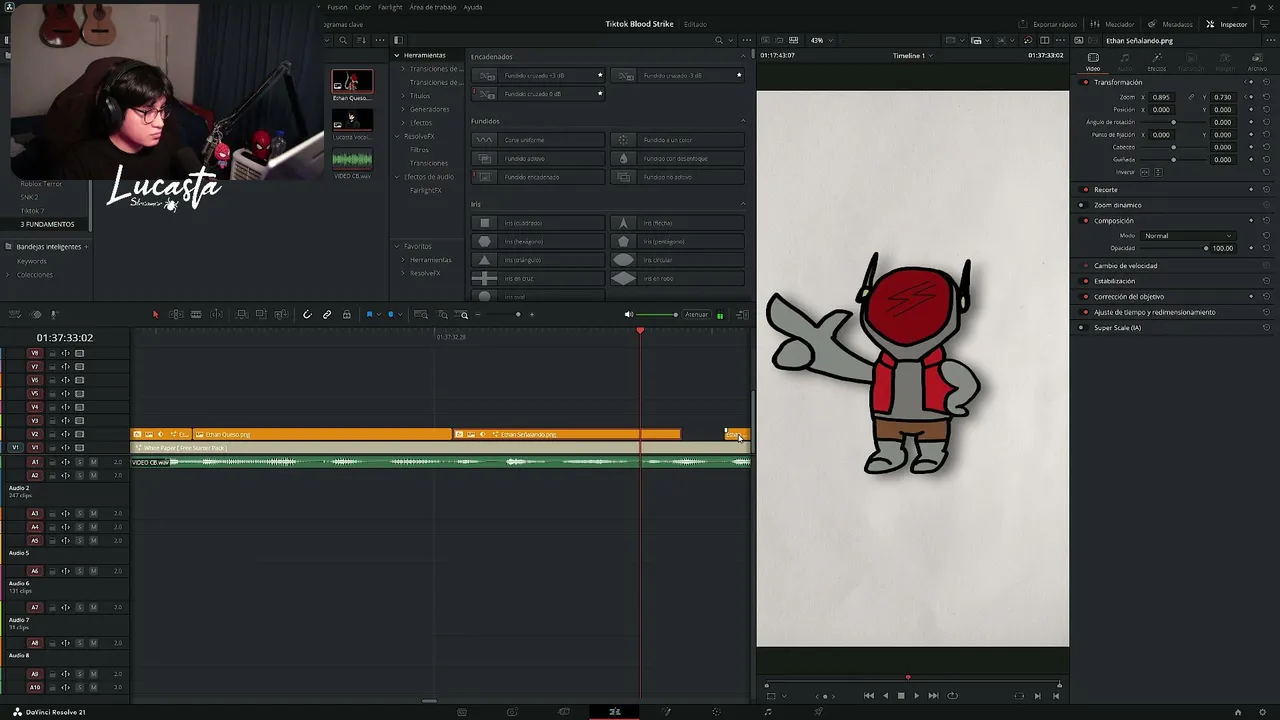The height and width of the screenshot is (720, 1280).
Task: Collapse the Favoritos section
Action: point(397,246)
